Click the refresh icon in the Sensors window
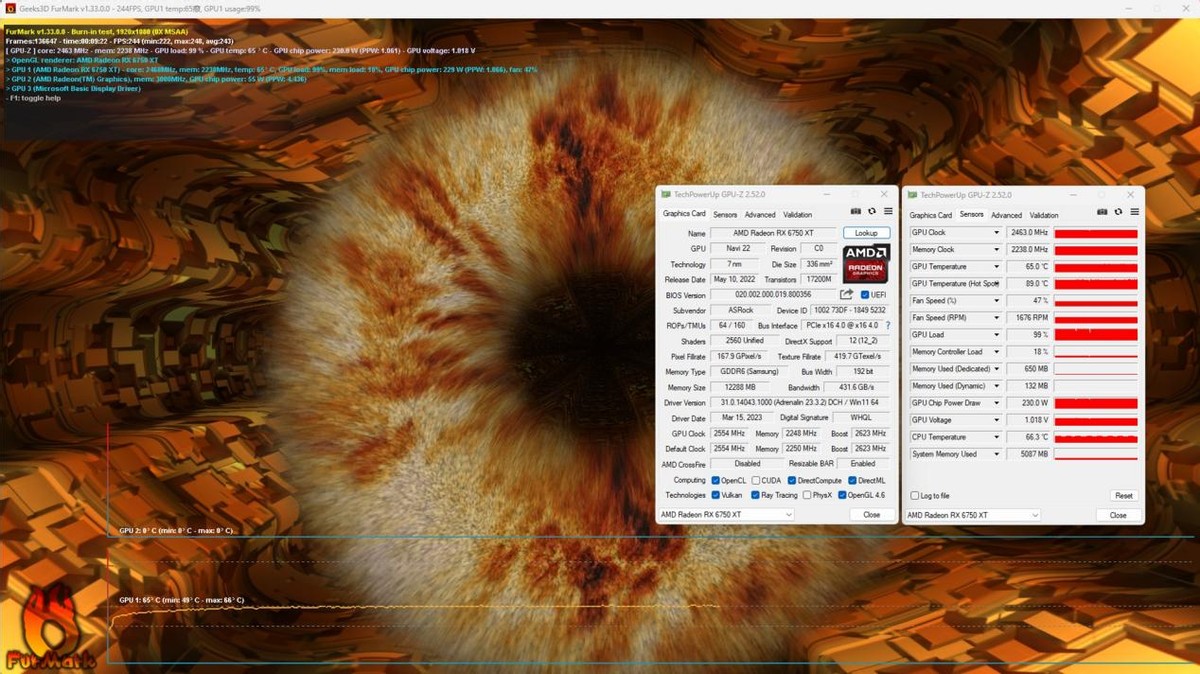Screen dimensions: 1200x674 click(x=1118, y=212)
